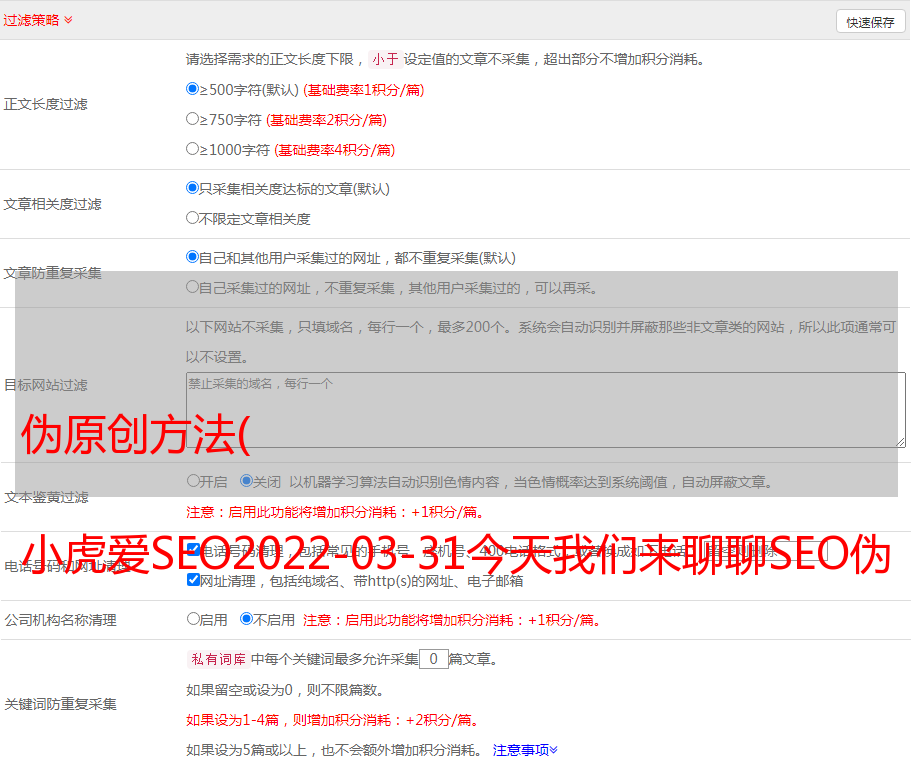Select the ≥500字符 default length option
Image resolution: width=912 pixels, height=768 pixels.
pos(192,88)
